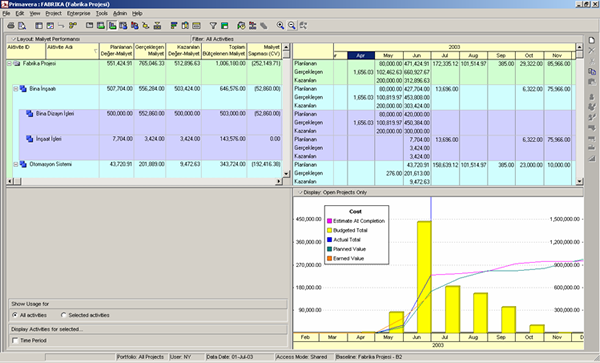
Task: Collapse the Fabrika Projesi tree node
Action: (9, 63)
